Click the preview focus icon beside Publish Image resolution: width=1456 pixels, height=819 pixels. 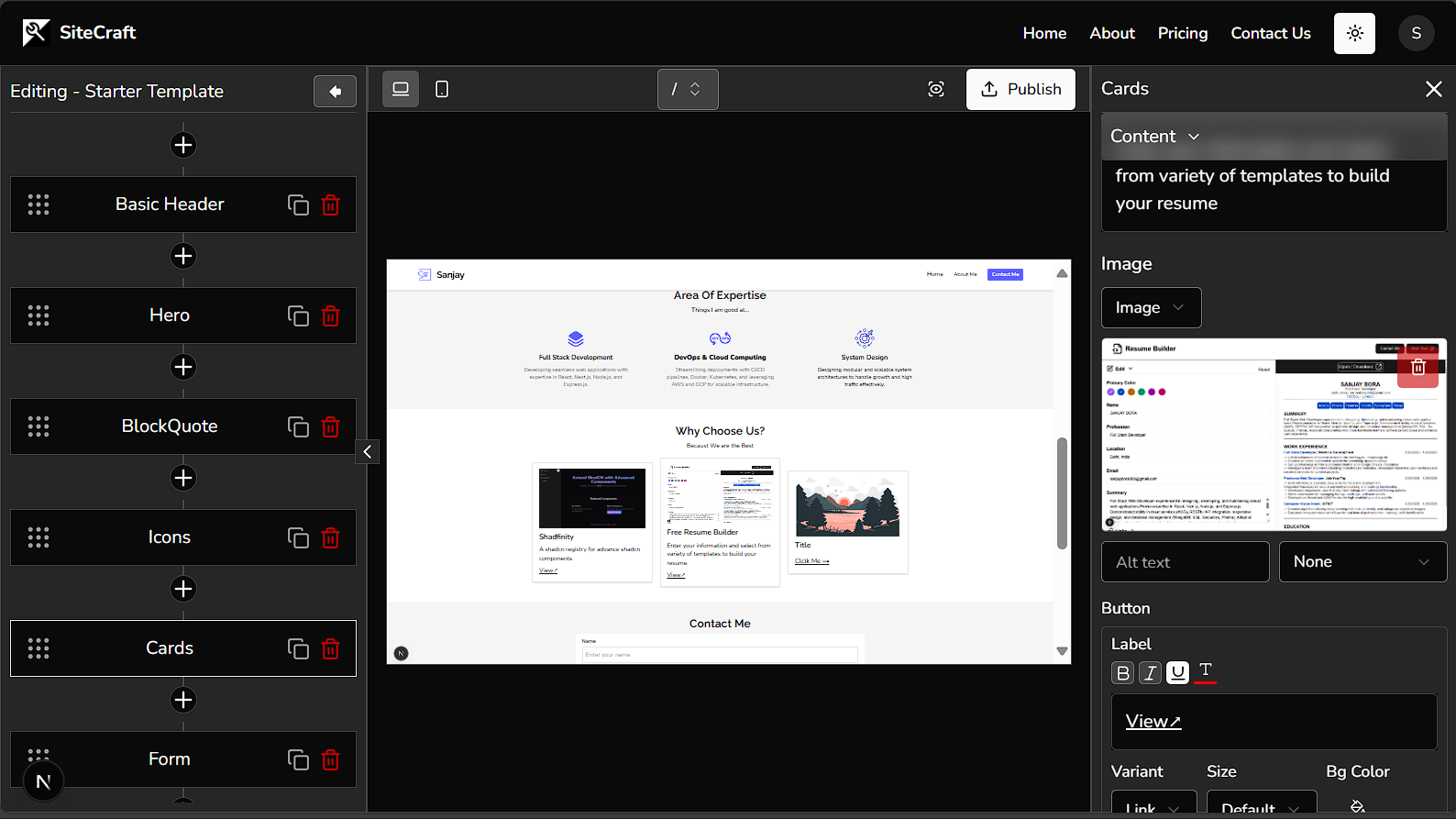pos(936,89)
